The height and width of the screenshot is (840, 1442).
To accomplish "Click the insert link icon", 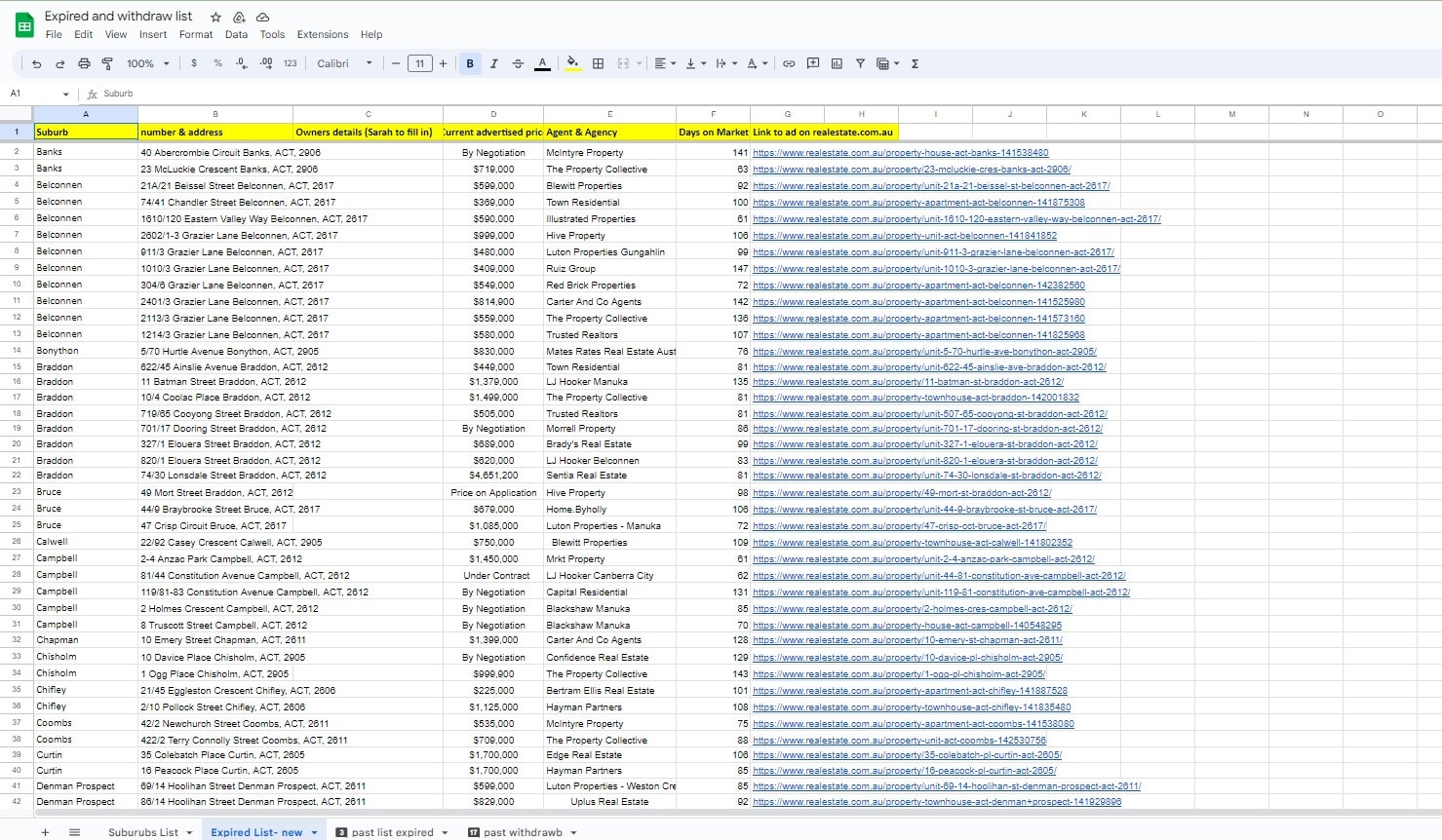I will [789, 63].
